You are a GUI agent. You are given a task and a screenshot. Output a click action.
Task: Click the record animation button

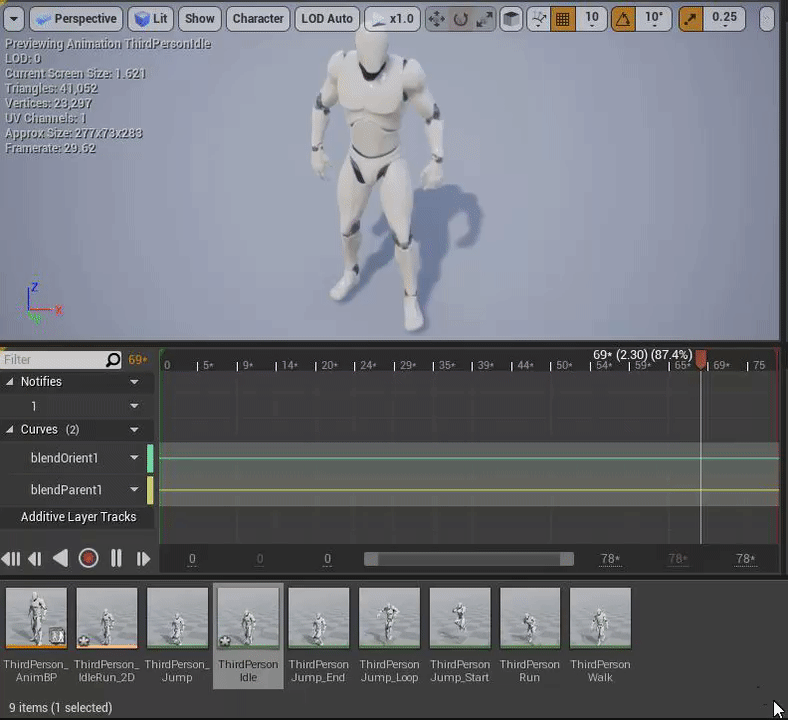point(88,558)
